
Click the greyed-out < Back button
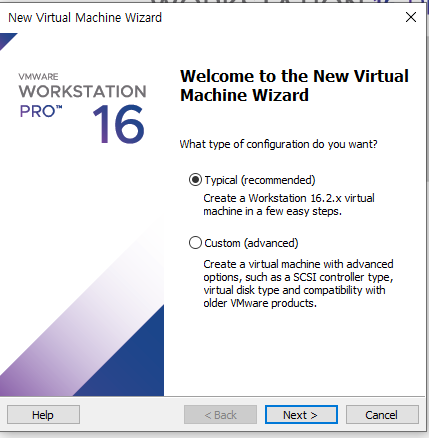220,415
